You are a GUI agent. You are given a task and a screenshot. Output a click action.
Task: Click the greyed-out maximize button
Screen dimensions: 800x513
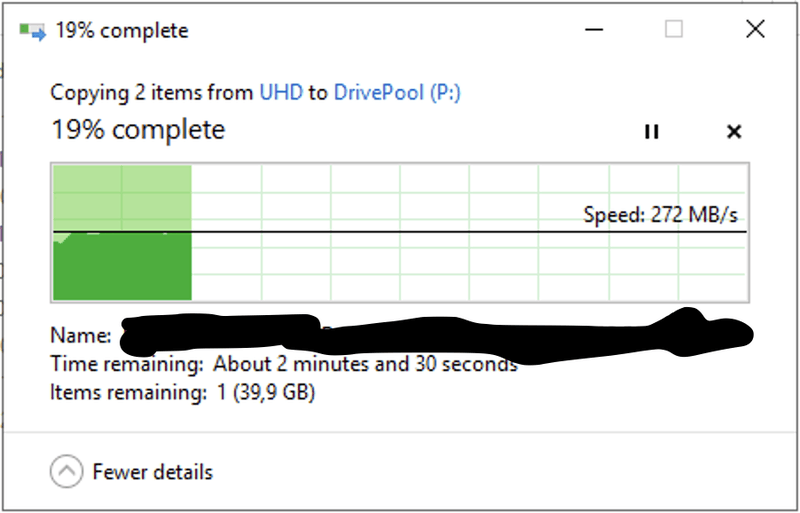pos(673,30)
